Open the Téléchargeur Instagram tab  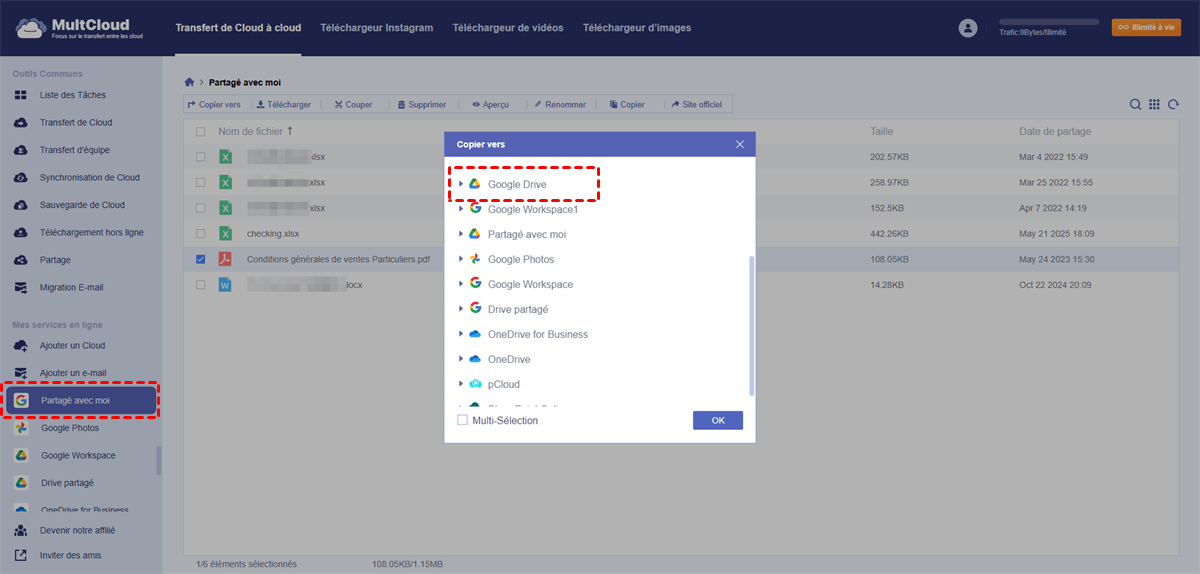coord(376,28)
